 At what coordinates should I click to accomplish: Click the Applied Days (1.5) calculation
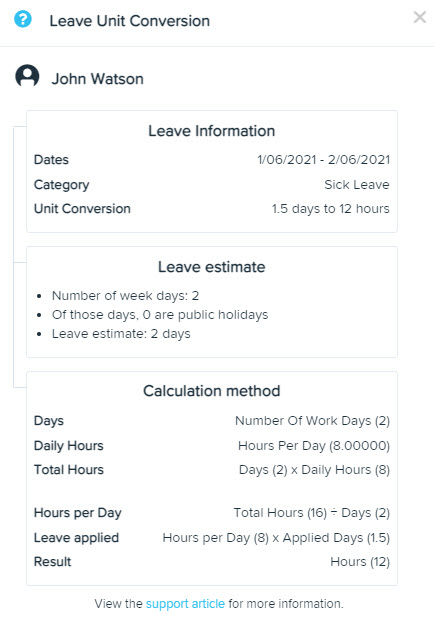[276, 538]
